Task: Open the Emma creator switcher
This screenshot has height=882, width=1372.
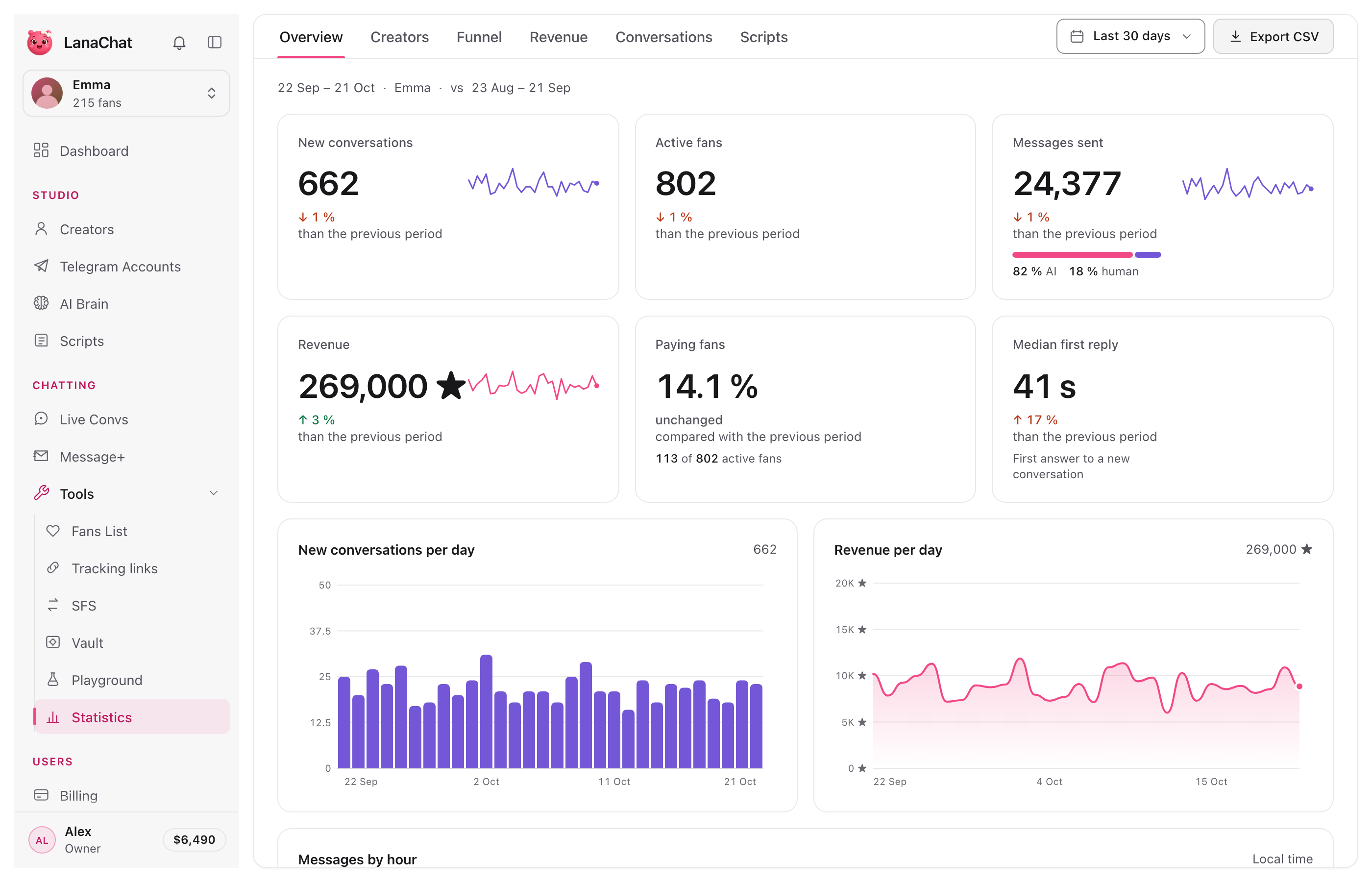Action: (126, 94)
